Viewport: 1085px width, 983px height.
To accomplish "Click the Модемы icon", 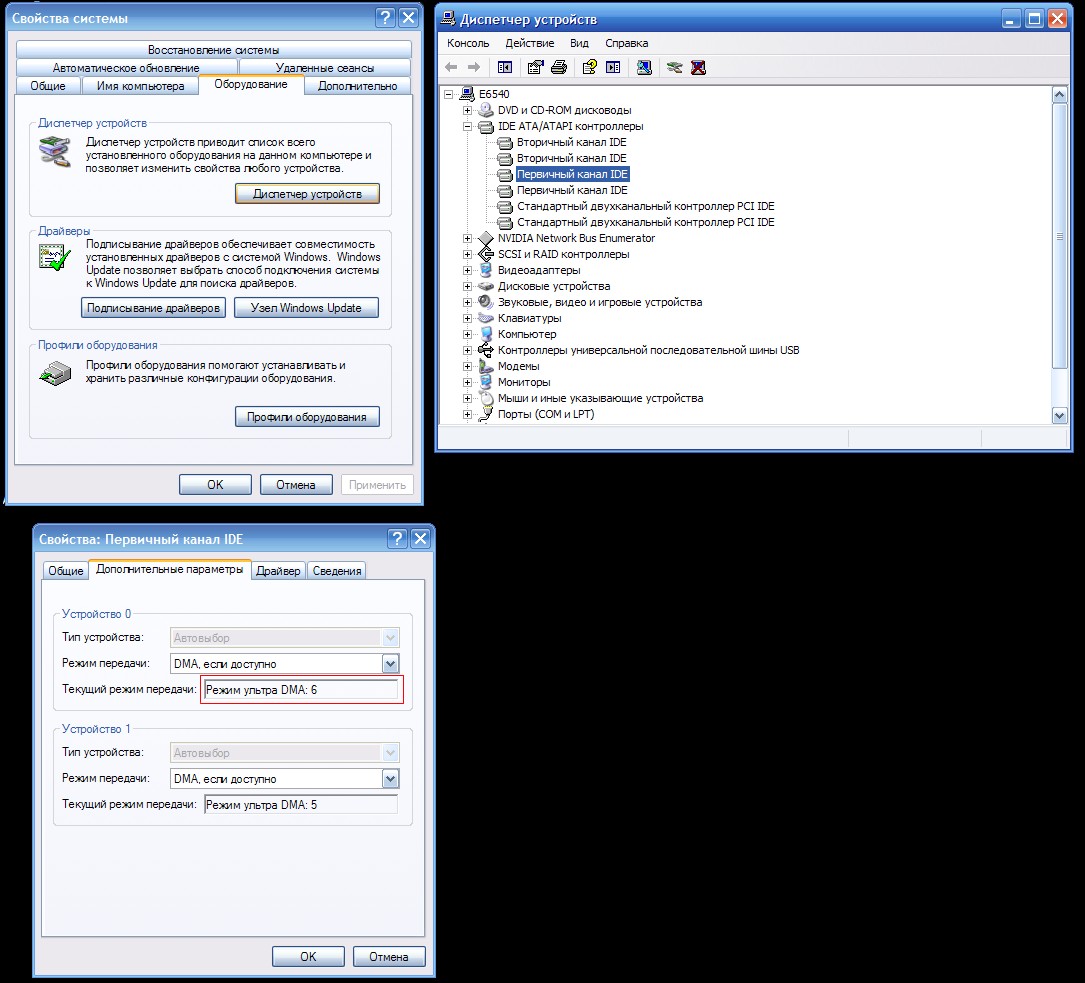I will (486, 366).
